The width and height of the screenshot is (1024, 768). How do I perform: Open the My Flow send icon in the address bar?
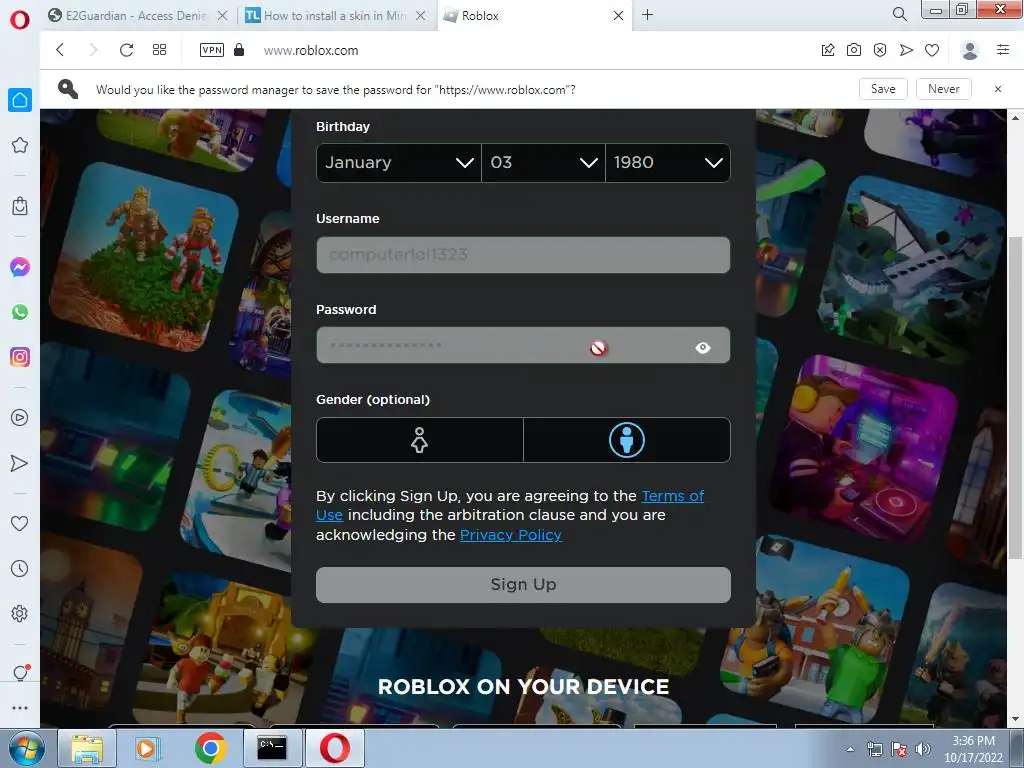[906, 50]
